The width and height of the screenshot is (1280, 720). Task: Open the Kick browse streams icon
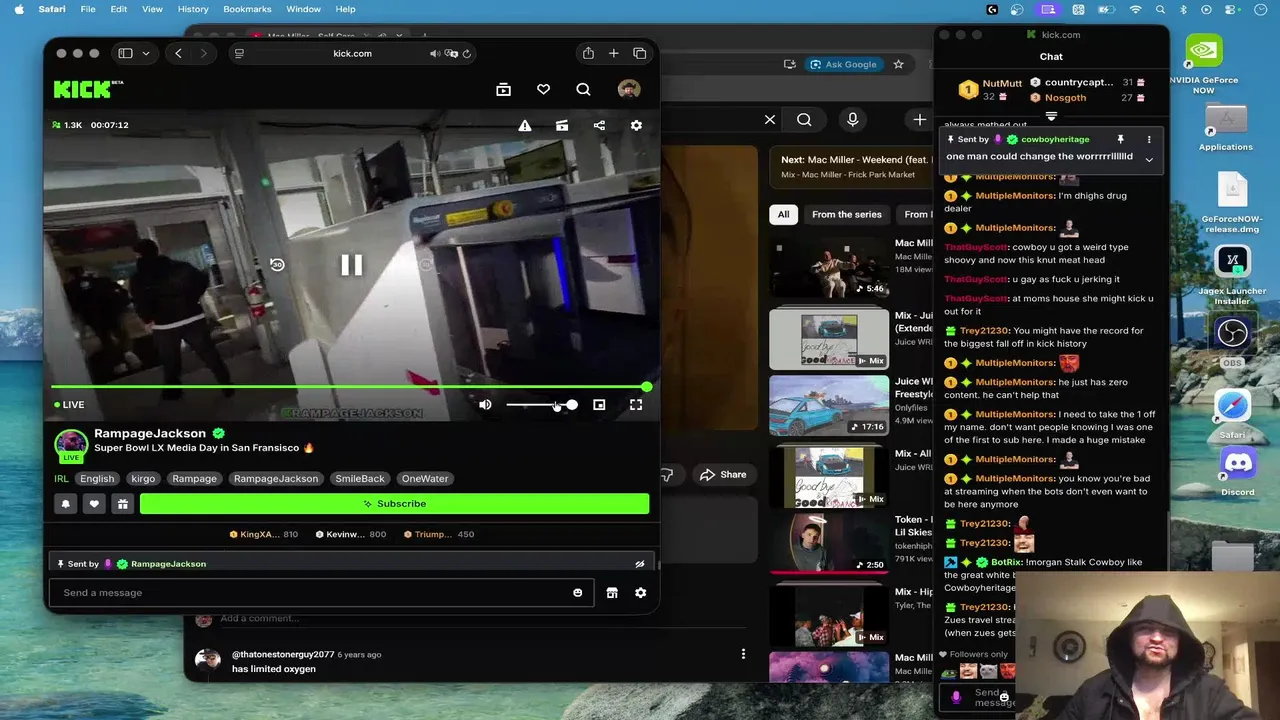point(503,90)
